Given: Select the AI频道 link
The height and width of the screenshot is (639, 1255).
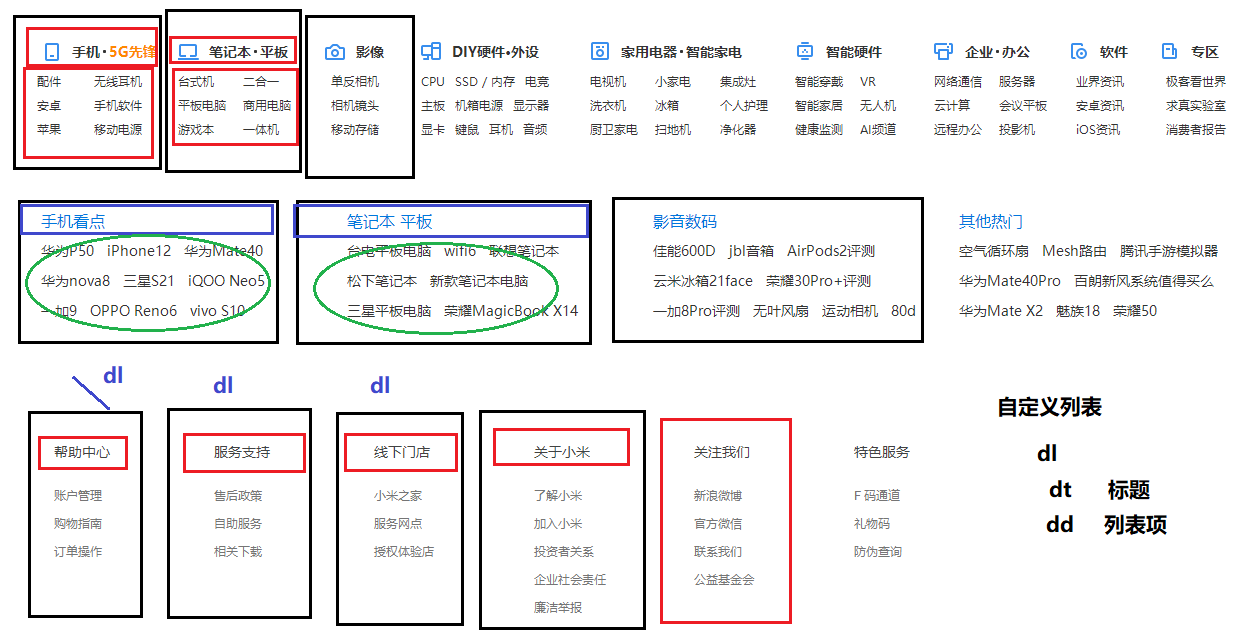Looking at the screenshot, I should (x=878, y=129).
